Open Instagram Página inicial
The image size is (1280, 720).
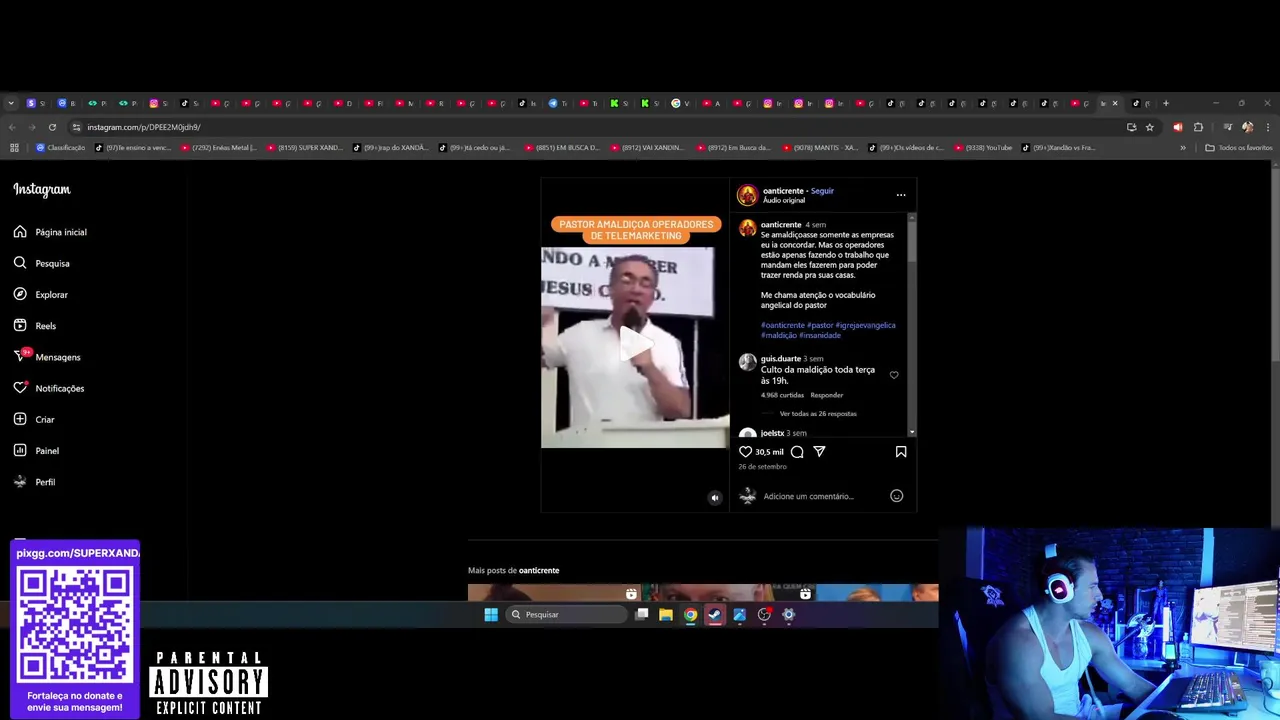coord(50,232)
